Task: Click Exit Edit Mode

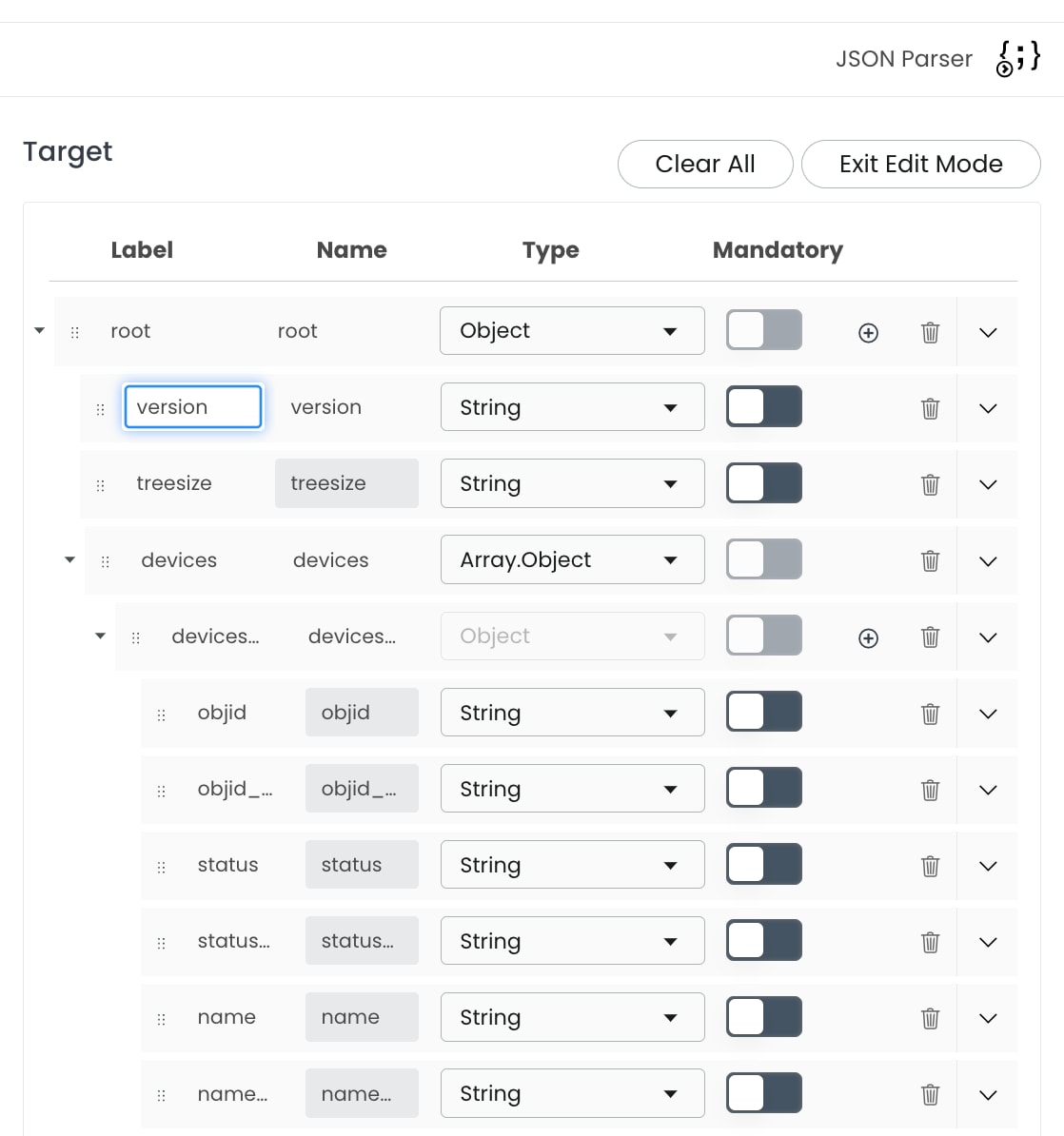Action: pos(920,164)
